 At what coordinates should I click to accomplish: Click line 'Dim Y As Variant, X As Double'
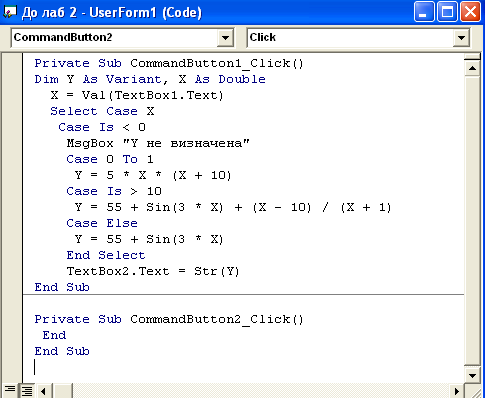150,79
